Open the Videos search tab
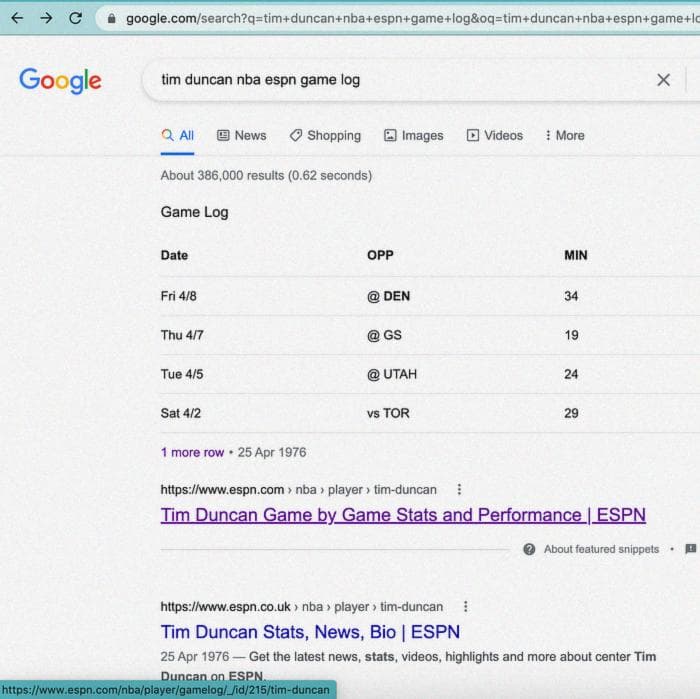The image size is (700, 699). coord(494,135)
